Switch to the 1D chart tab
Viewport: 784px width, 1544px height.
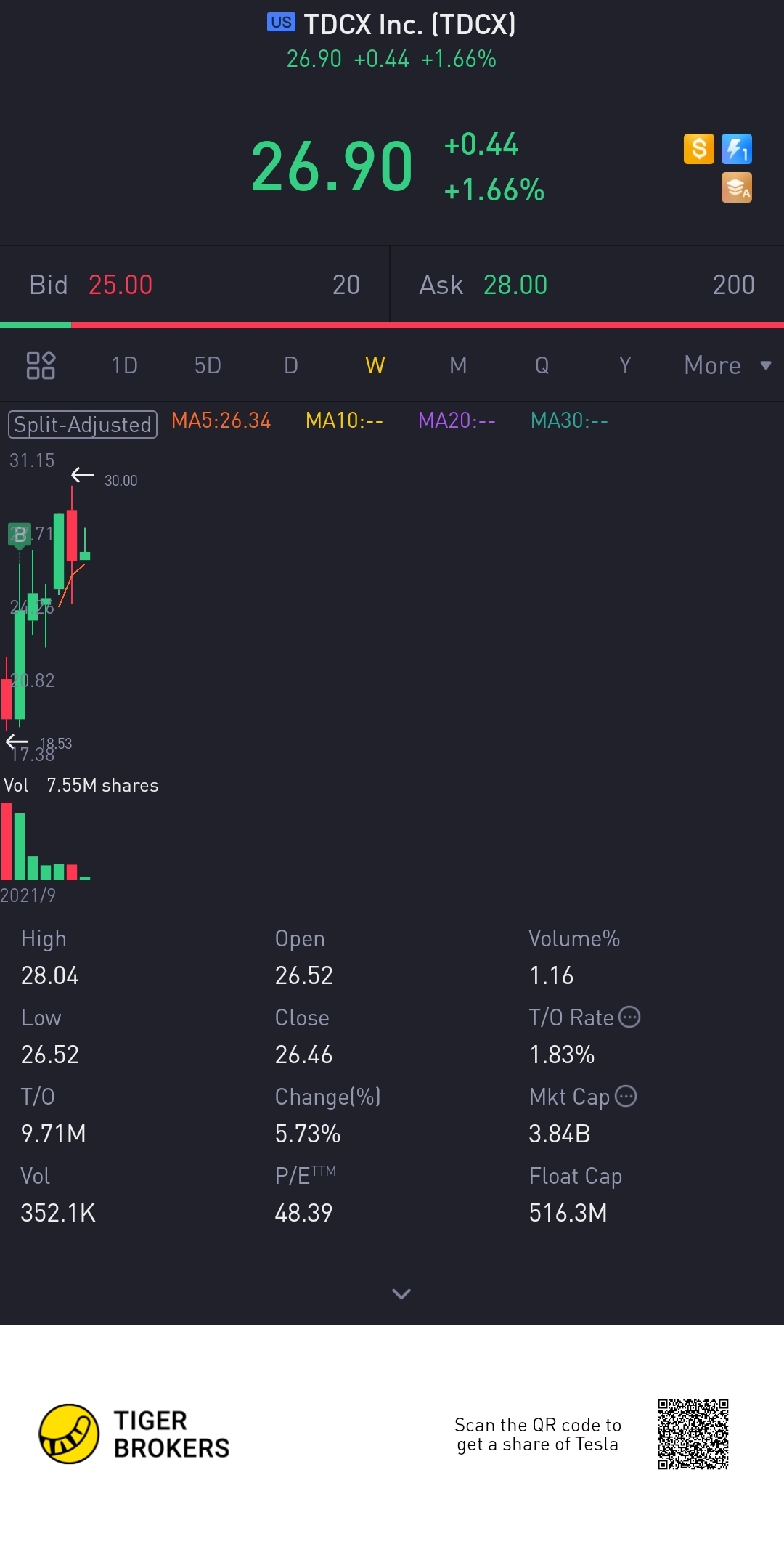tap(125, 365)
